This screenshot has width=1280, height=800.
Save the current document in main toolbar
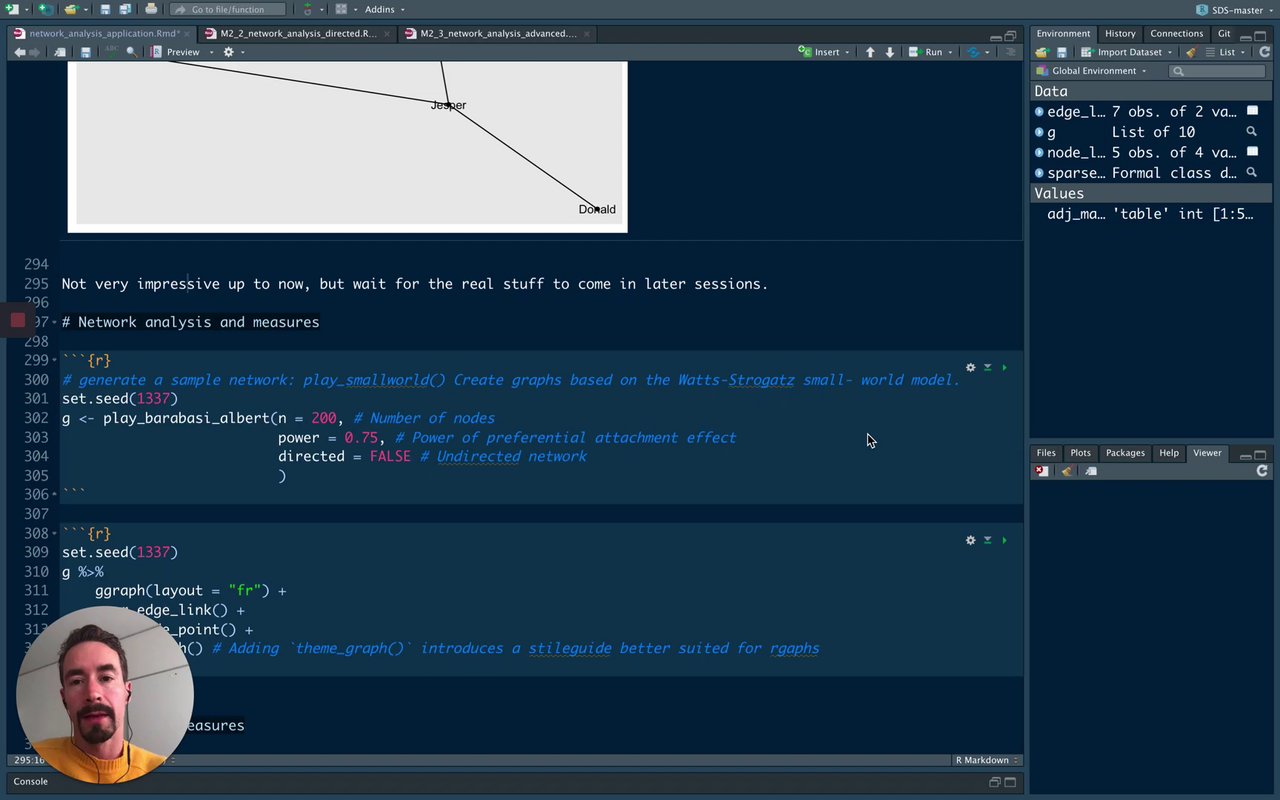(105, 9)
